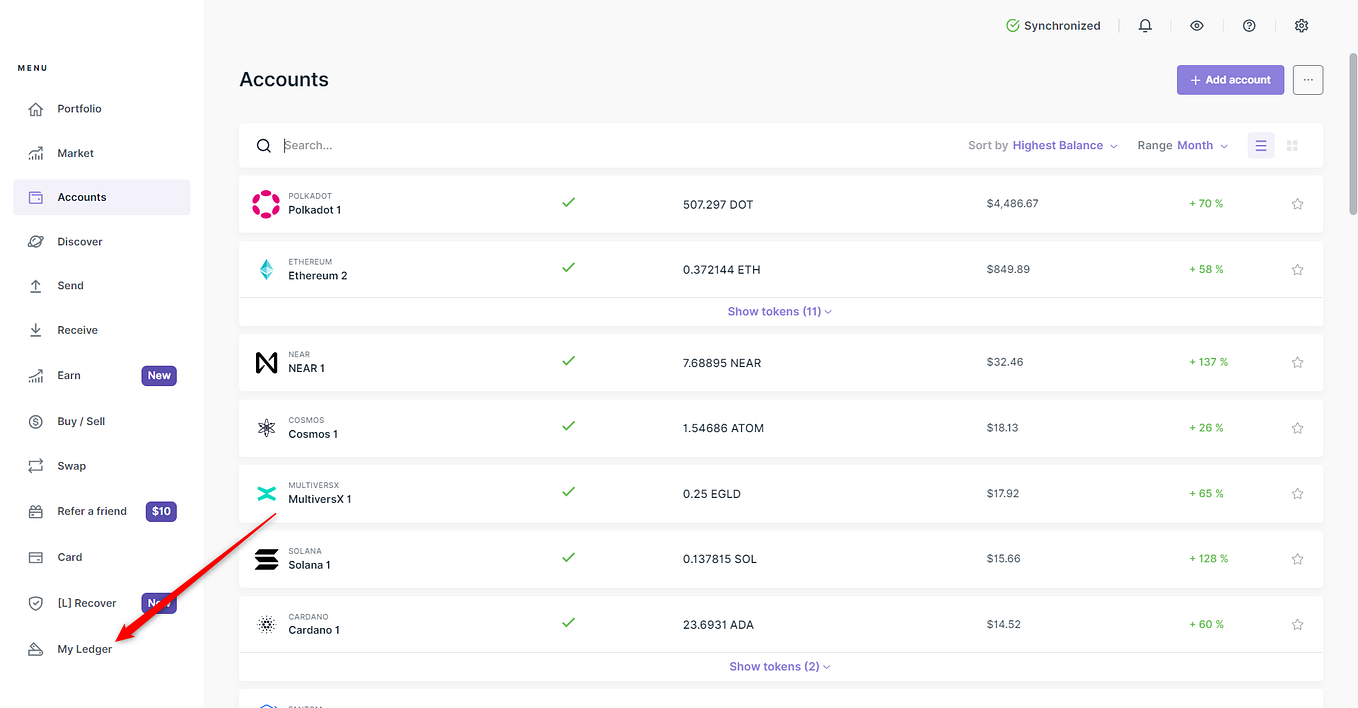Image resolution: width=1358 pixels, height=708 pixels.
Task: Open My Ledger in the menu
Action: click(102, 650)
